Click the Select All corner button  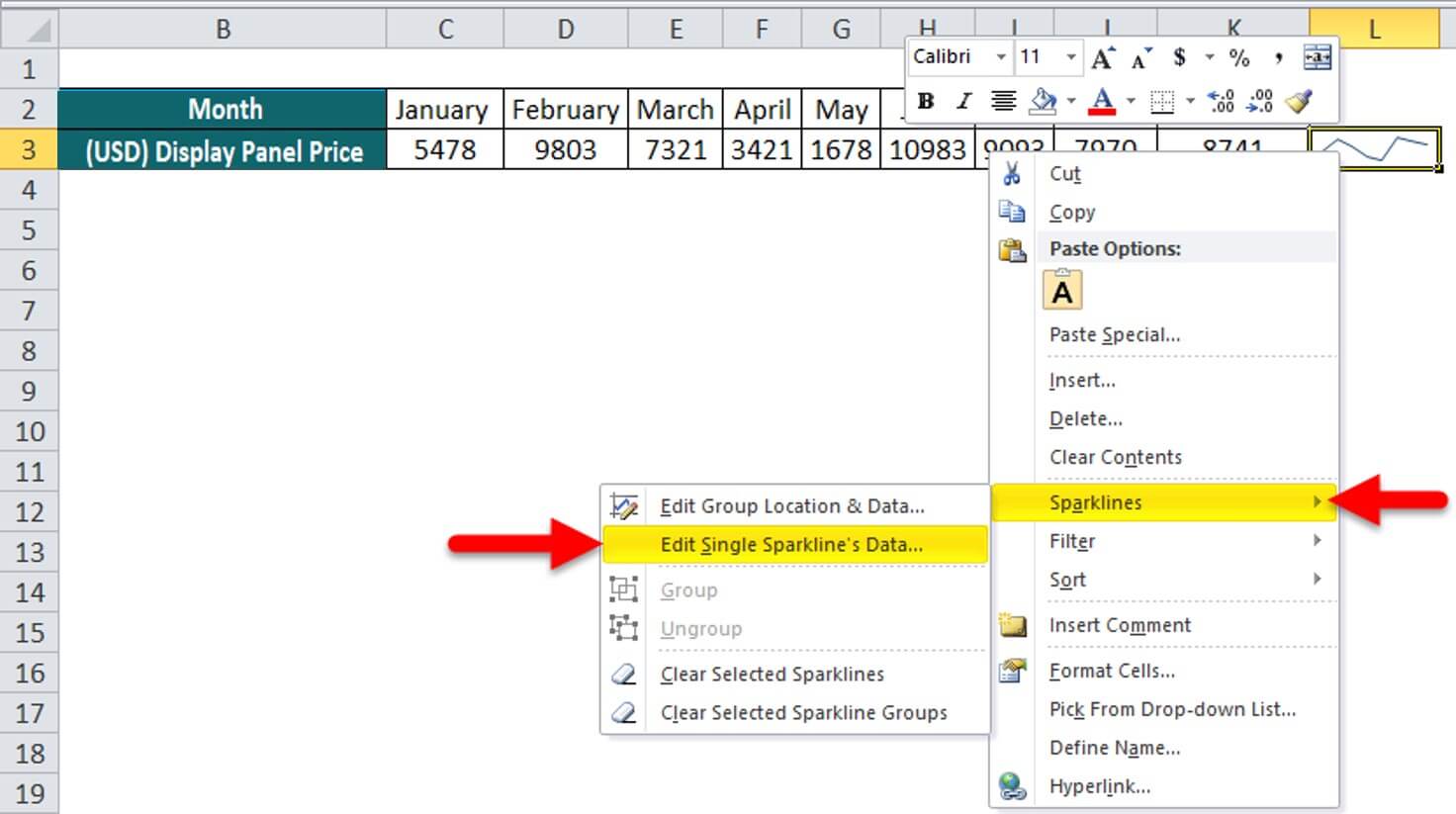[29, 30]
